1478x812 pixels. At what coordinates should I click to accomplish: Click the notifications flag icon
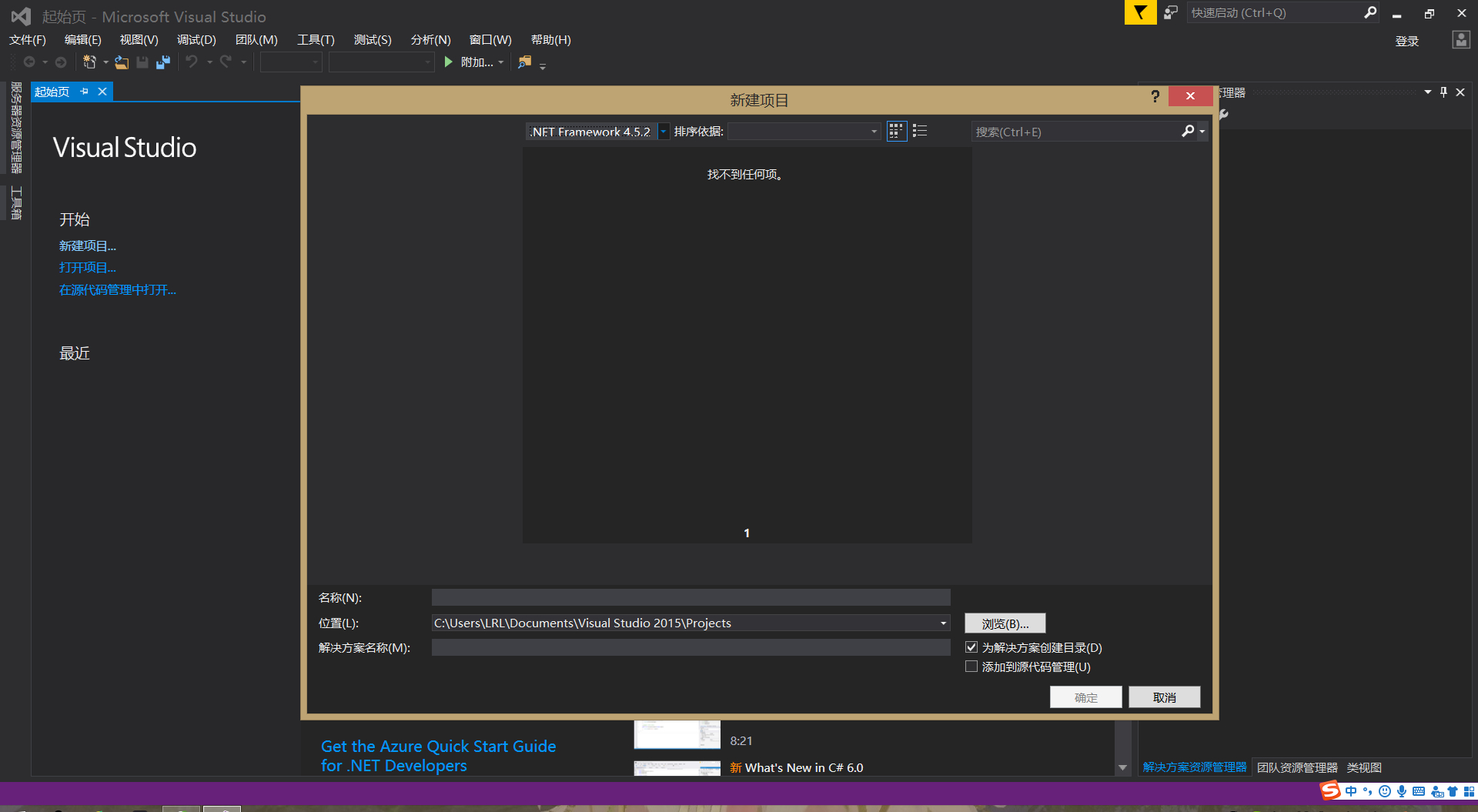coord(1140,12)
